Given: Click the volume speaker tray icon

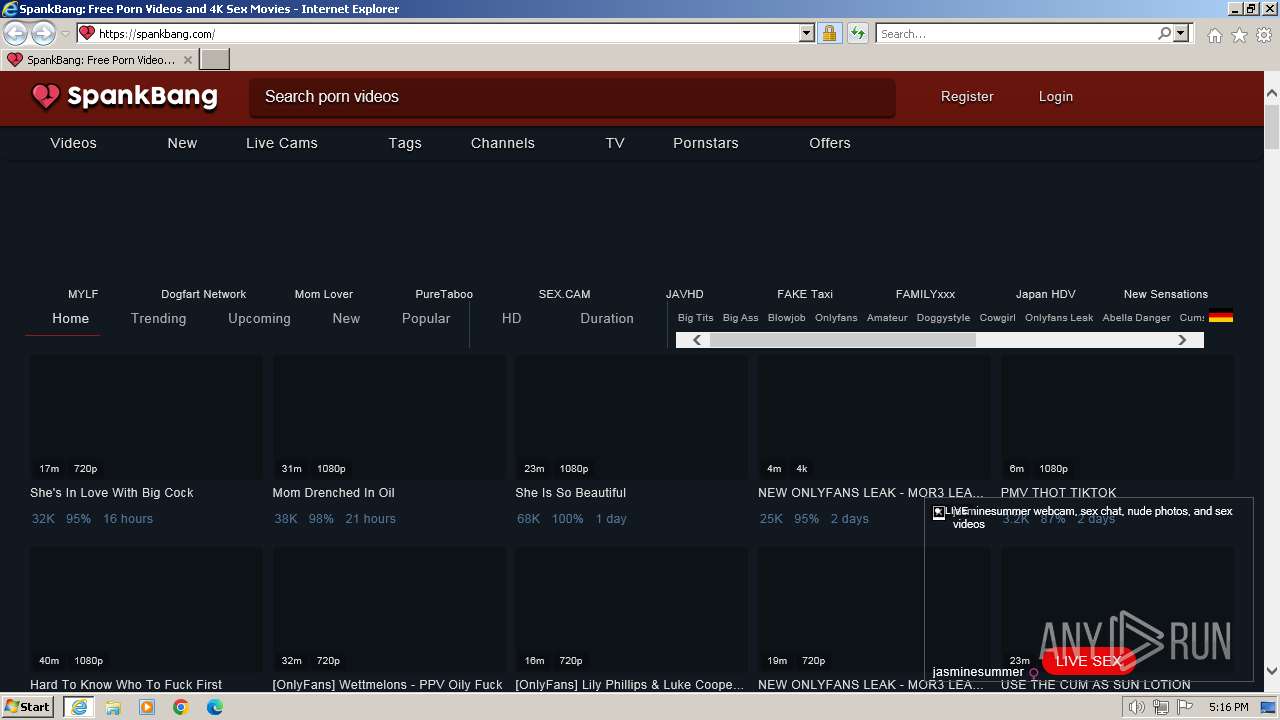Looking at the screenshot, I should [1137, 707].
